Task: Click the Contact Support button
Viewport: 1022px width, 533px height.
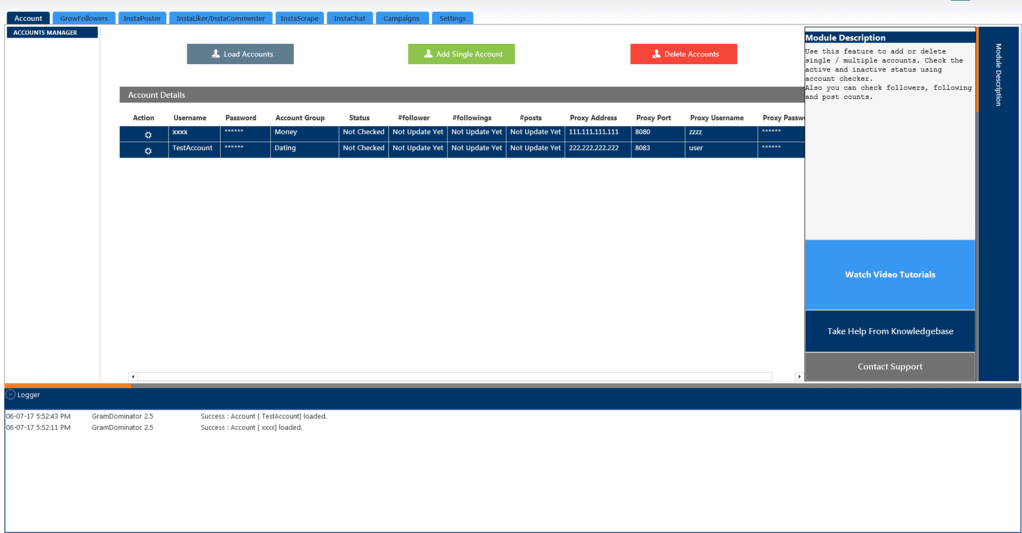Action: point(889,367)
